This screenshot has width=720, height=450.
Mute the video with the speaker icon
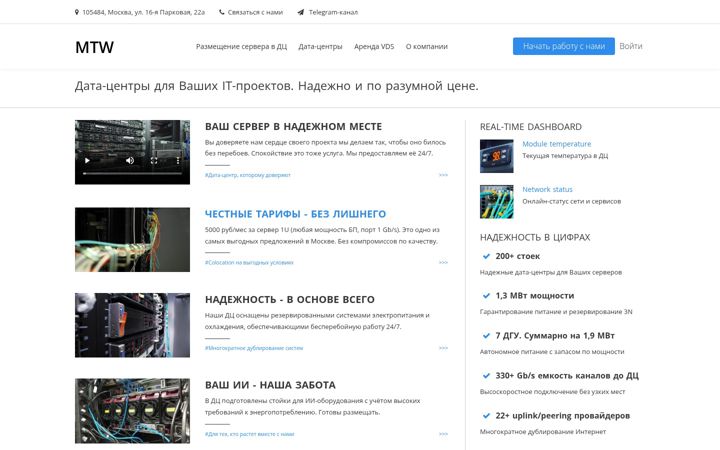[x=130, y=160]
